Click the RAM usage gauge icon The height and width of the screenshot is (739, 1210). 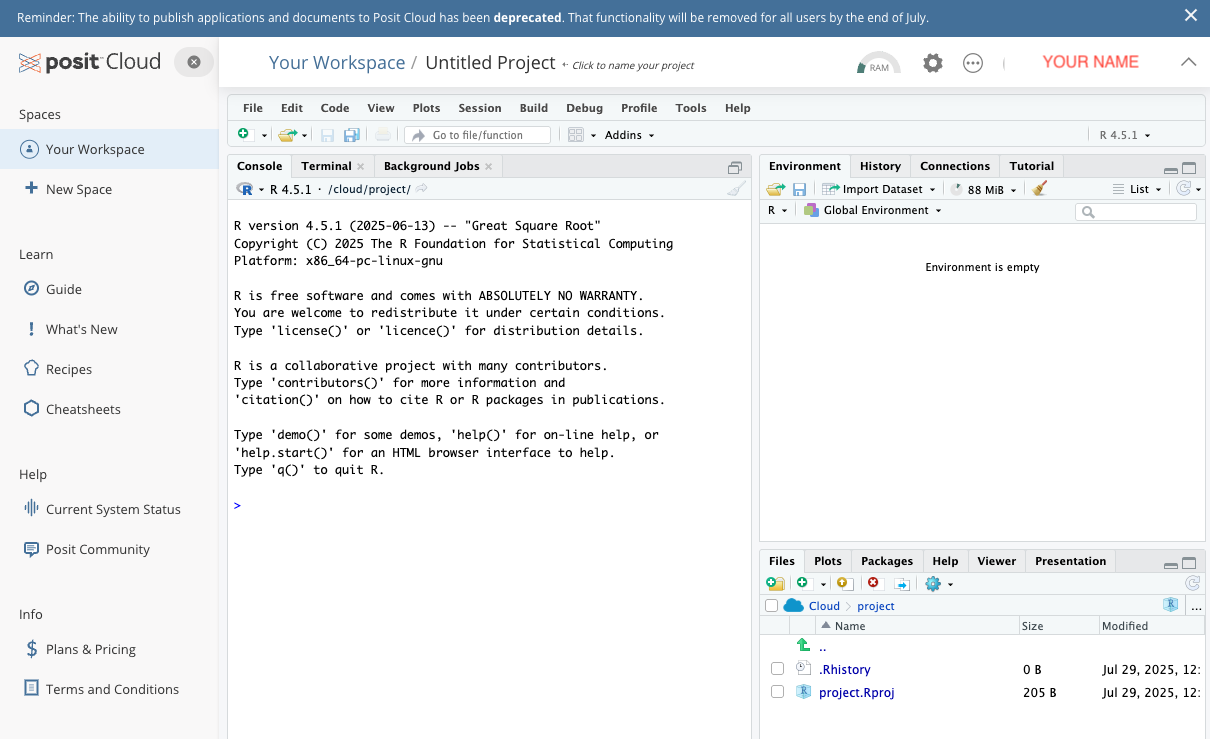[878, 64]
